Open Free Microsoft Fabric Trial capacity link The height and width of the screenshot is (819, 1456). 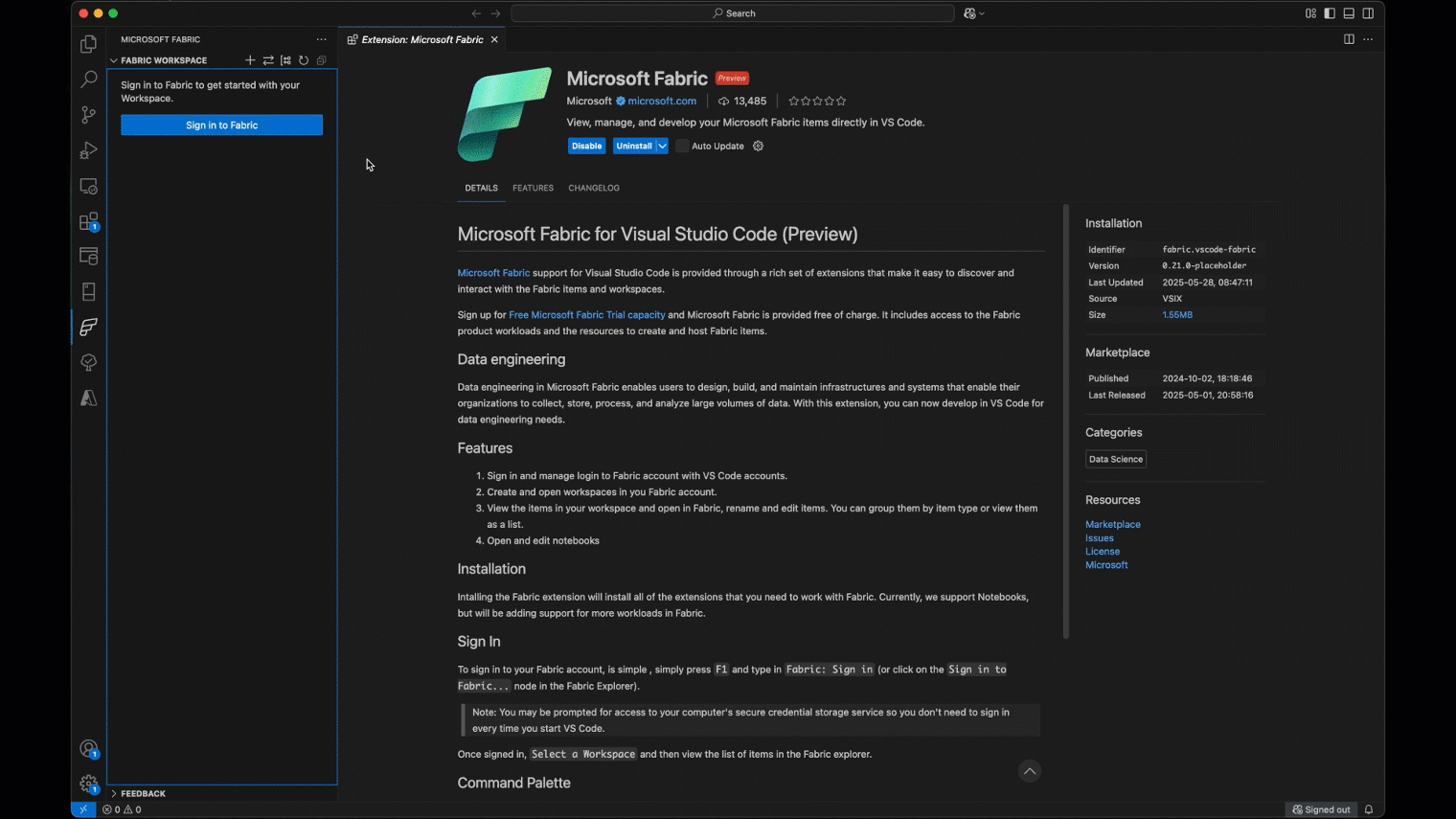click(x=586, y=315)
